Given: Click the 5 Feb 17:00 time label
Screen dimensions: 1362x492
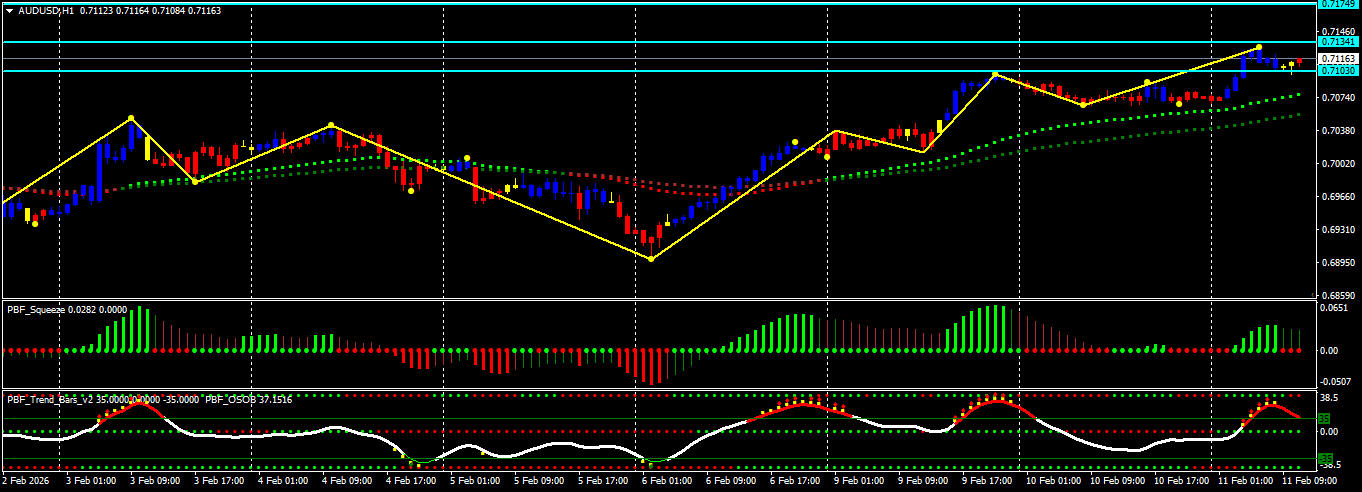Looking at the screenshot, I should click(x=604, y=481).
